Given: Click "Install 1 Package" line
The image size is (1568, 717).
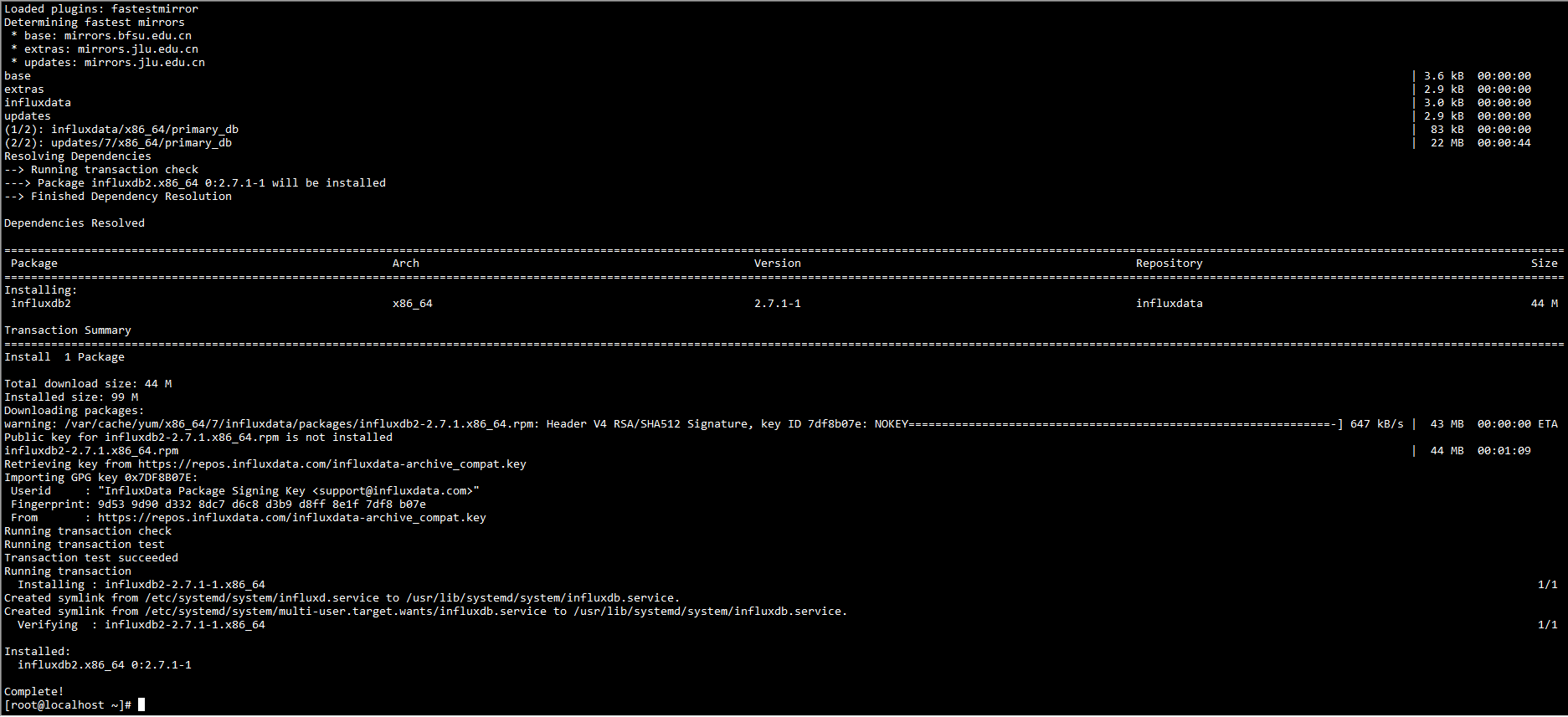Looking at the screenshot, I should (x=64, y=357).
